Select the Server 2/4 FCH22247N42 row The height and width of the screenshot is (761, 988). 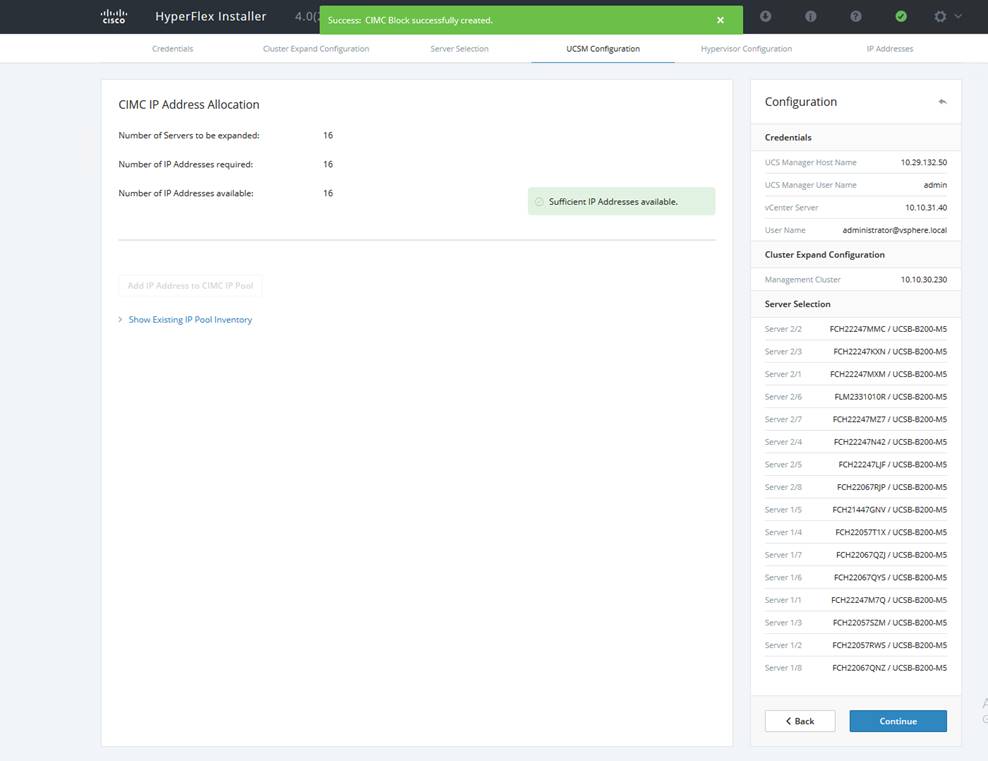pyautogui.click(x=856, y=442)
